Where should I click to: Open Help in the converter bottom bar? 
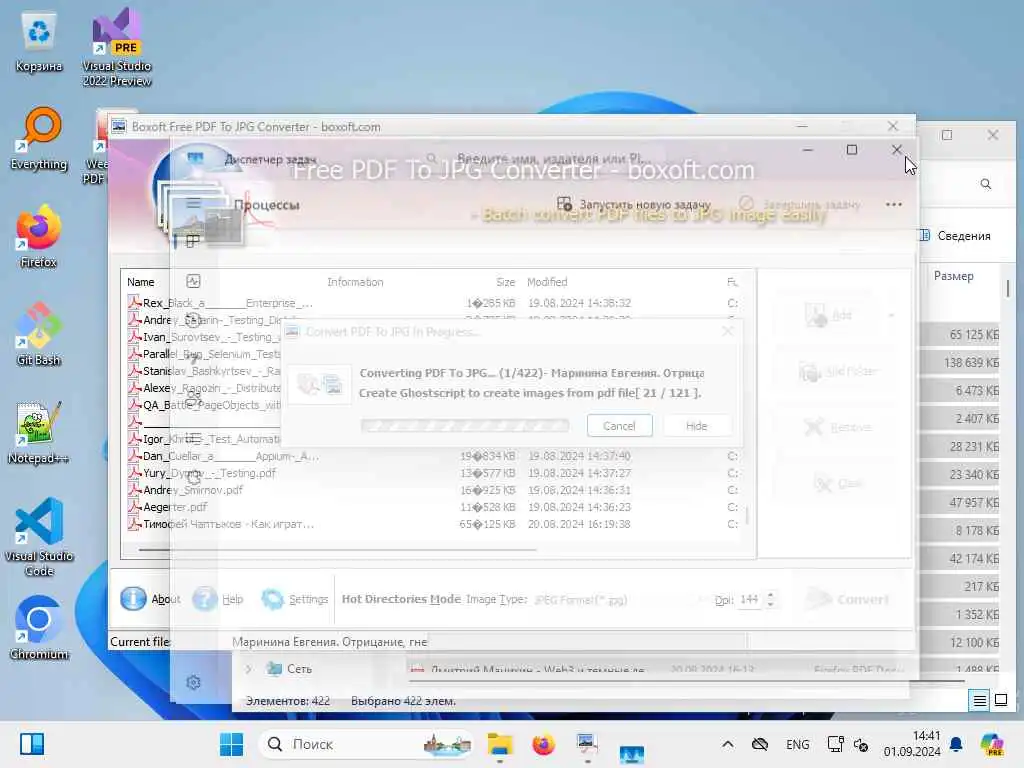(218, 599)
